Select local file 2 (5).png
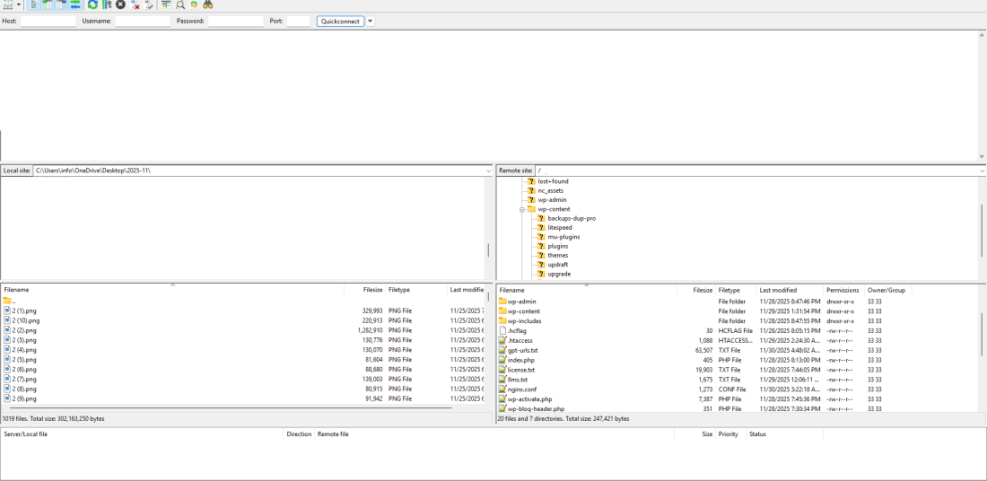Image resolution: width=987 pixels, height=481 pixels. click(x=24, y=359)
